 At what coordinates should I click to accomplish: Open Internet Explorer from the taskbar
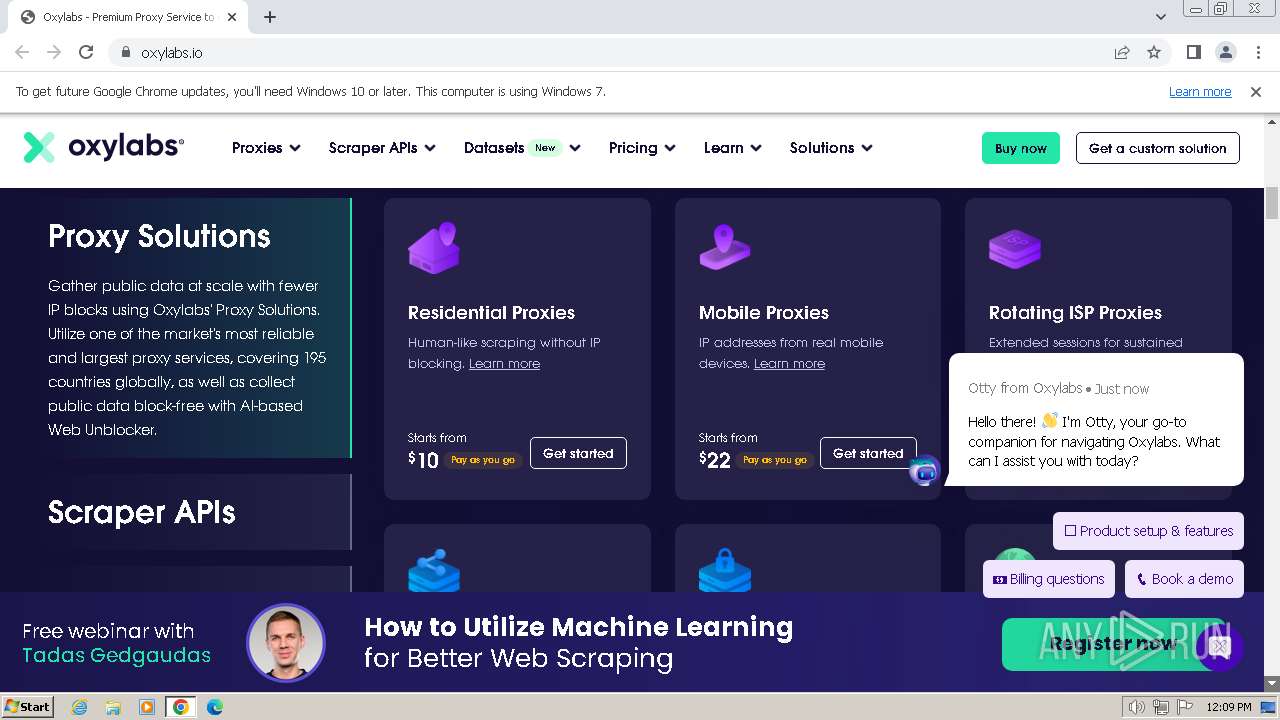[x=79, y=707]
